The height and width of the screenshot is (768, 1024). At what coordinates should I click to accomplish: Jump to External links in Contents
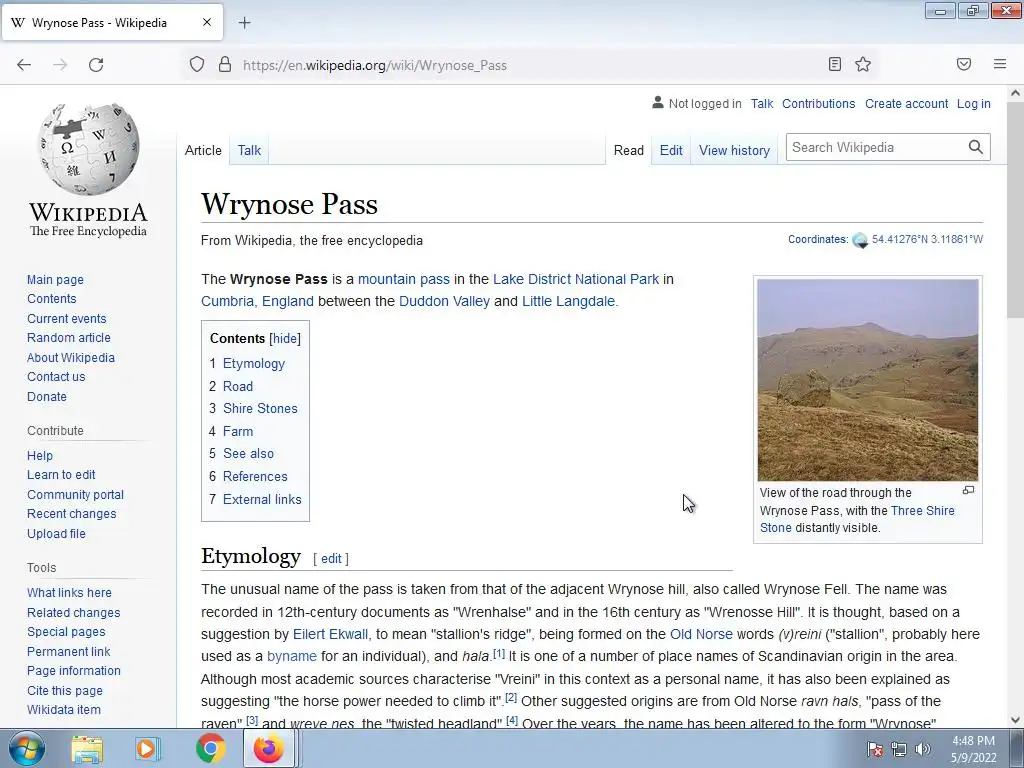pyautogui.click(x=262, y=500)
